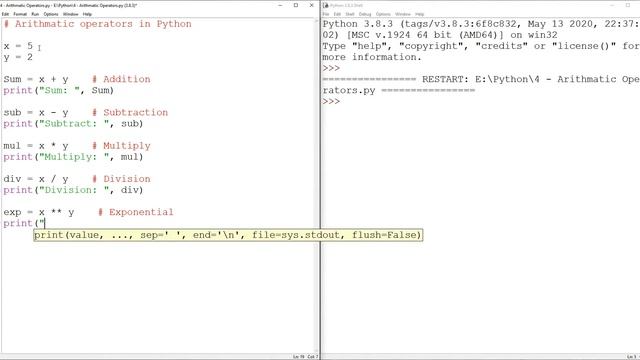Click the line "exp = x ** y"
This screenshot has height=360, width=640.
(39, 212)
